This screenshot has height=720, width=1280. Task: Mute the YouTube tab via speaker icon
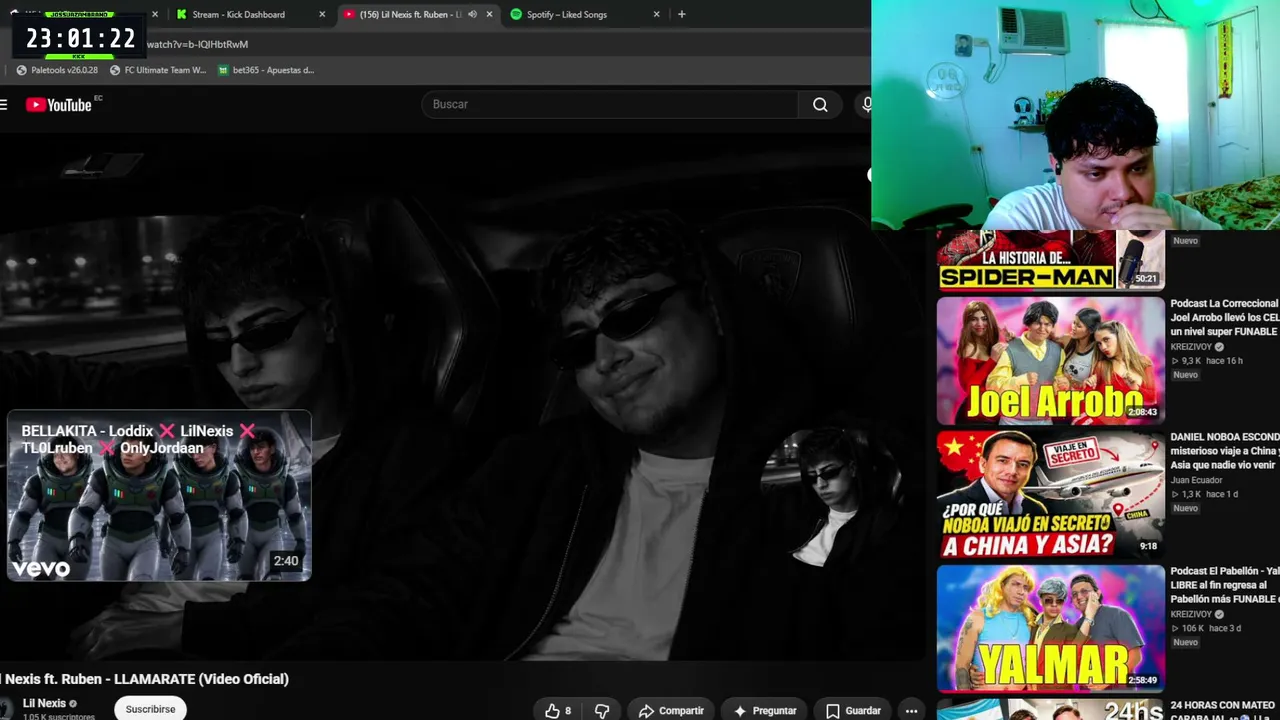(472, 14)
